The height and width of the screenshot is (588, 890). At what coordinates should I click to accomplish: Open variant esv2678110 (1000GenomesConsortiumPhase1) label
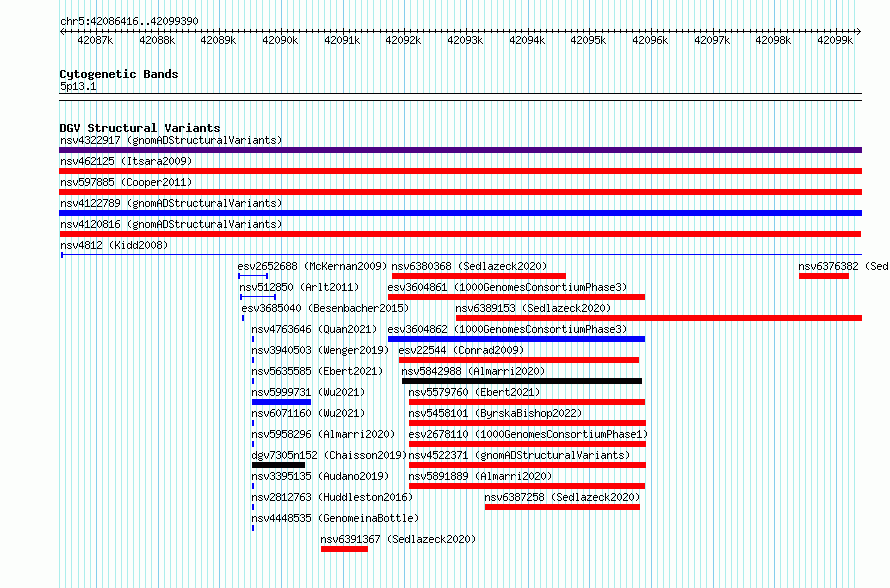(x=528, y=434)
